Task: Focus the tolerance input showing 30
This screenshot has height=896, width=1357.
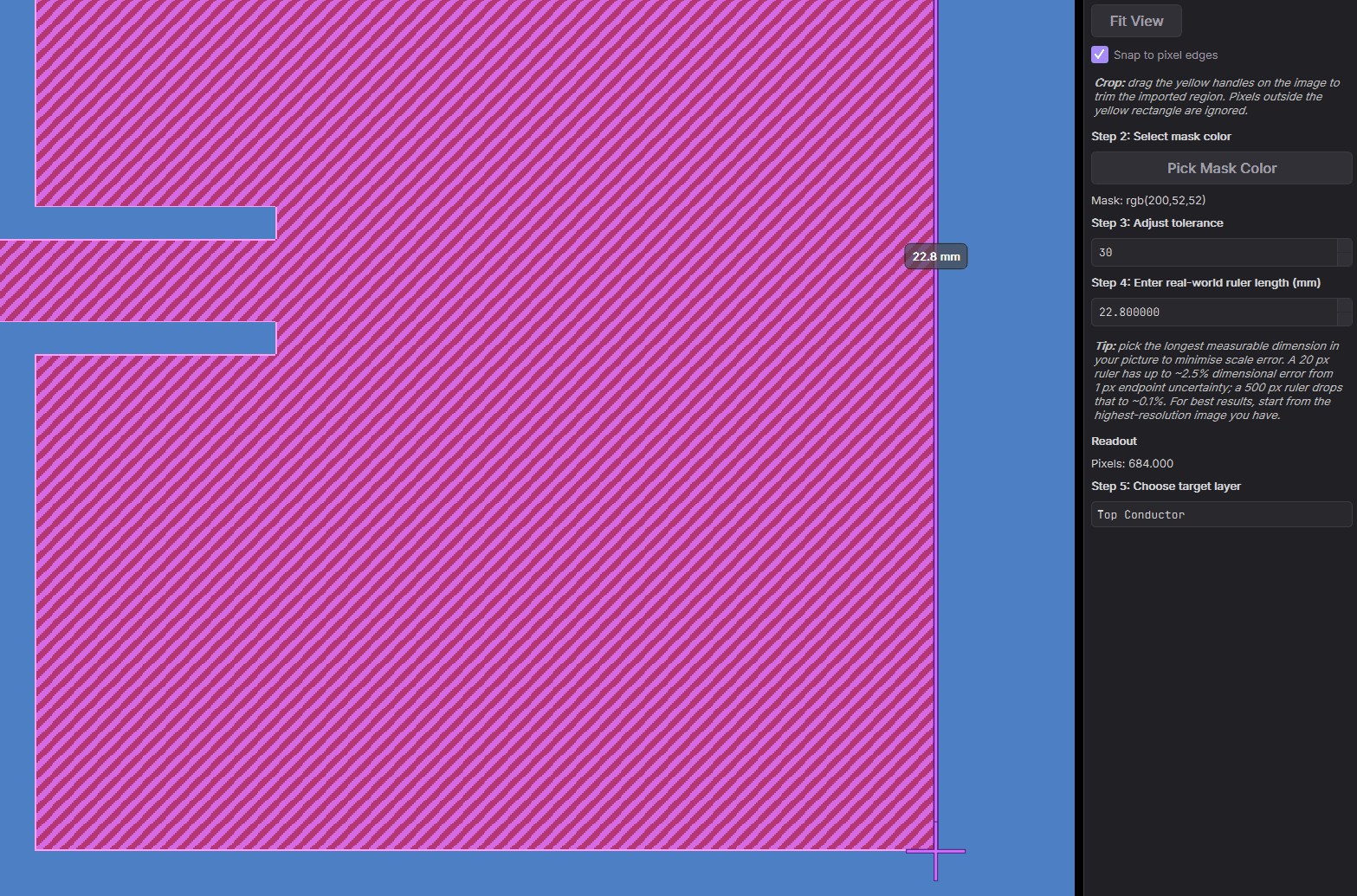Action: pos(1214,252)
